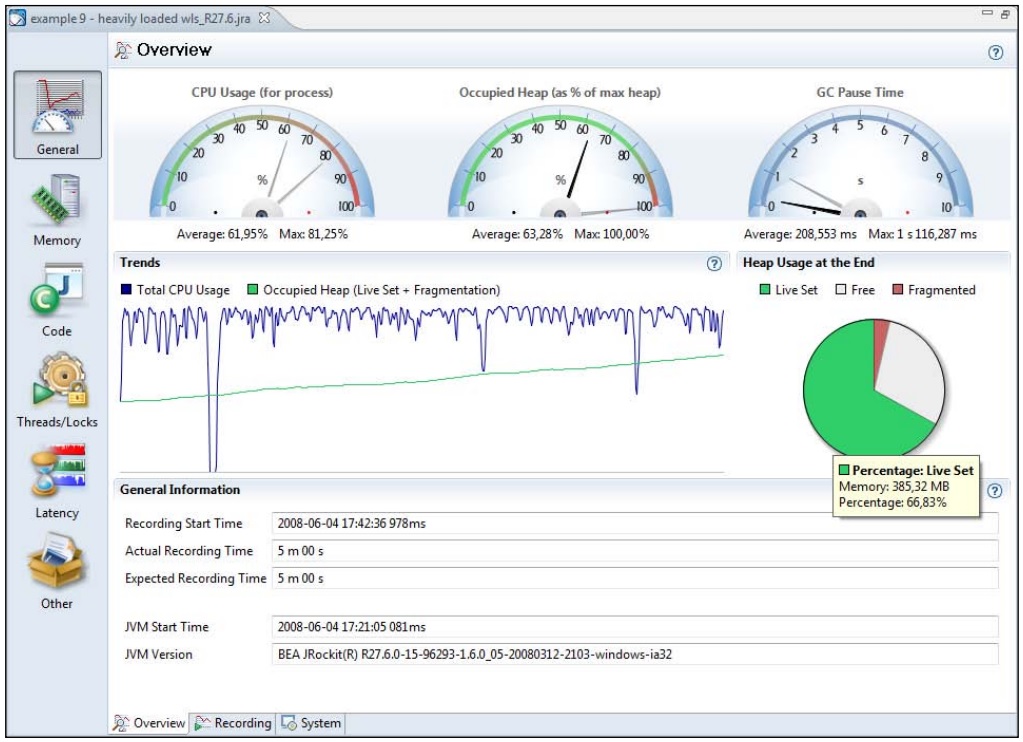Click the 'Trends' section heading

pos(140,262)
